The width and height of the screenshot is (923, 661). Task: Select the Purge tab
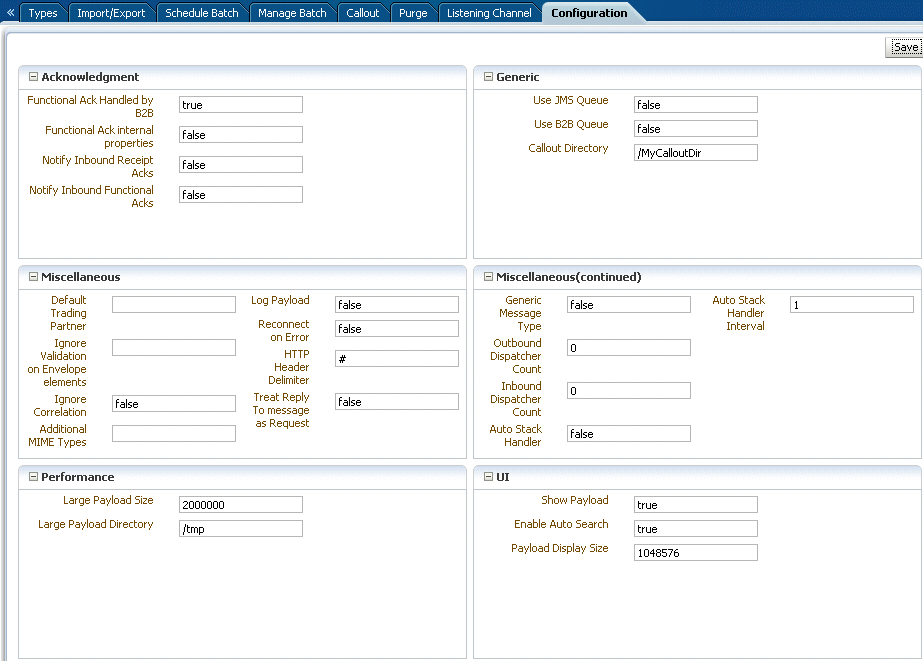click(x=413, y=13)
